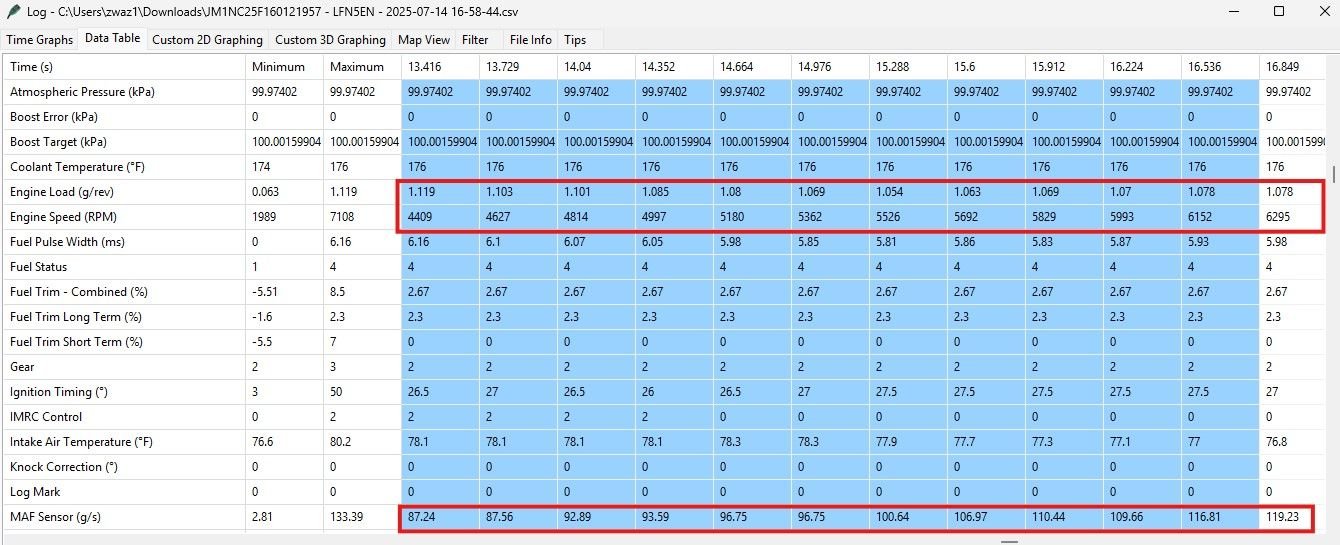This screenshot has height=545, width=1340.
Task: Click the Minimum column header
Action: click(x=278, y=67)
